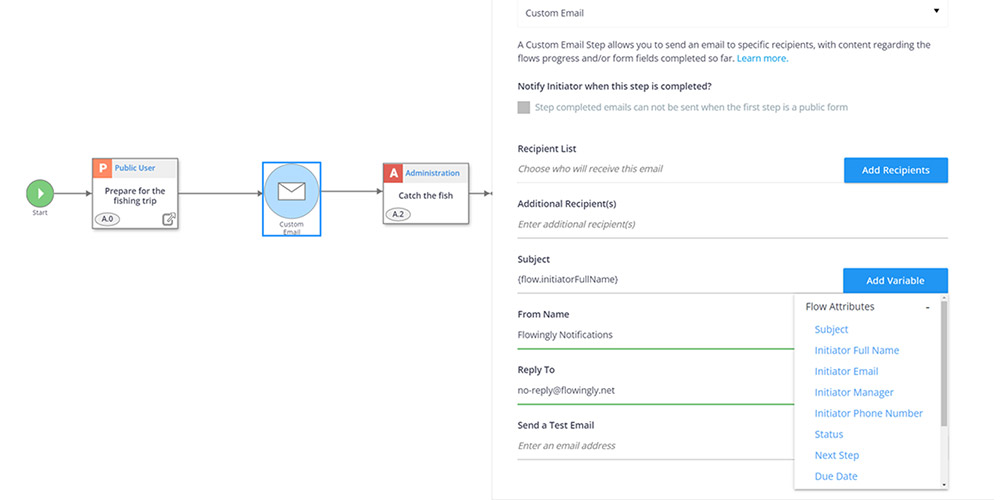The image size is (1000, 500).
Task: Pick Initiator Manager from variable list
Action: (854, 392)
